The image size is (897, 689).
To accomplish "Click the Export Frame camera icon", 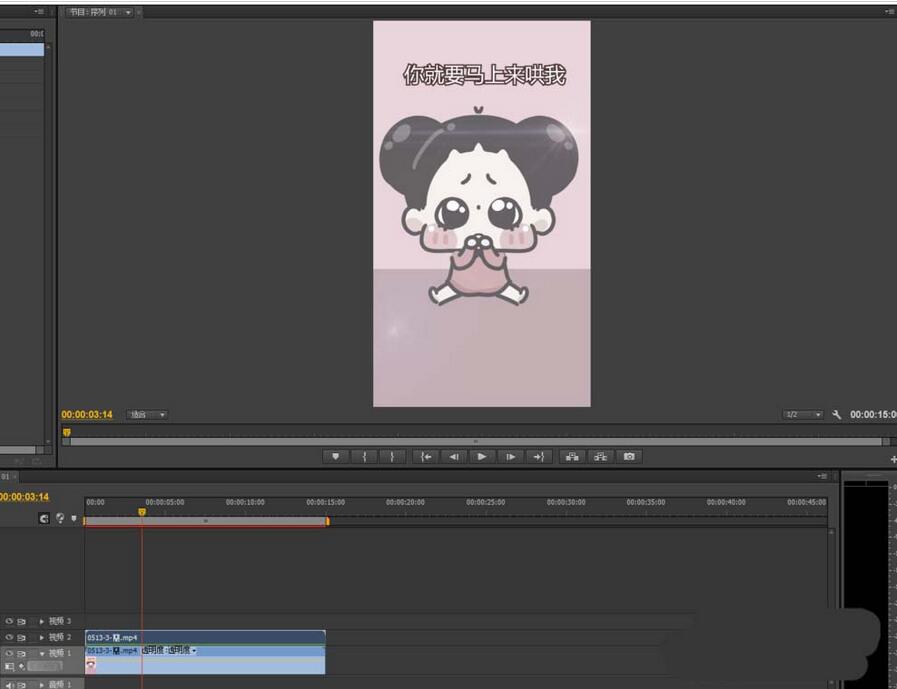I will coord(629,456).
